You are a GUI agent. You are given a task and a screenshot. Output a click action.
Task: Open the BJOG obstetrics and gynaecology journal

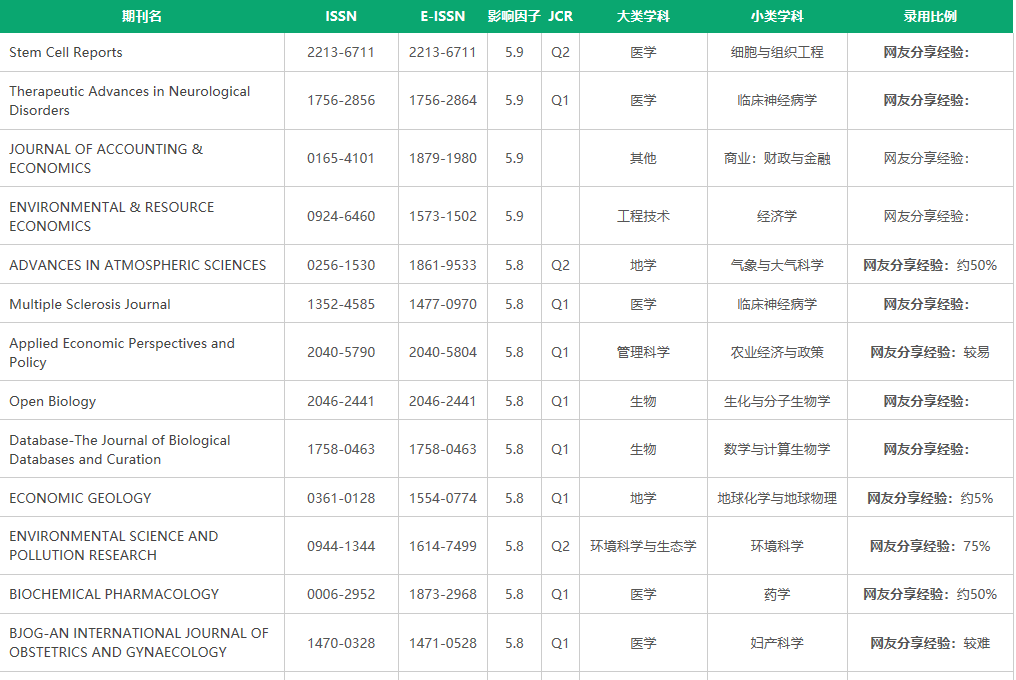click(139, 642)
